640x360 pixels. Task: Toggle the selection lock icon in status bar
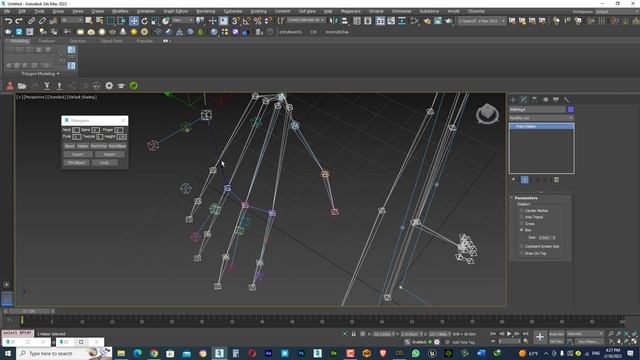click(x=353, y=334)
